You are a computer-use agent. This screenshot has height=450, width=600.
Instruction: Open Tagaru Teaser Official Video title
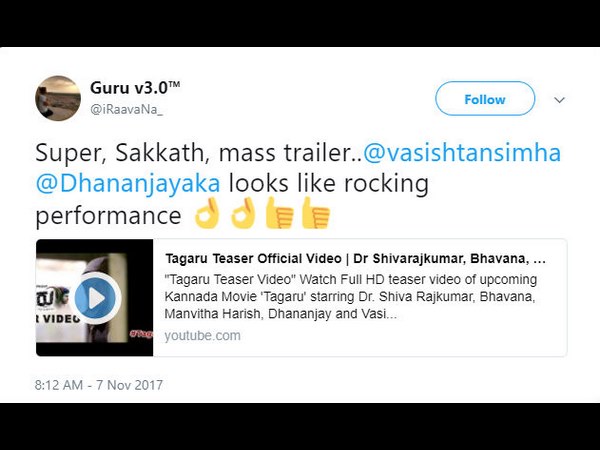tap(355, 259)
